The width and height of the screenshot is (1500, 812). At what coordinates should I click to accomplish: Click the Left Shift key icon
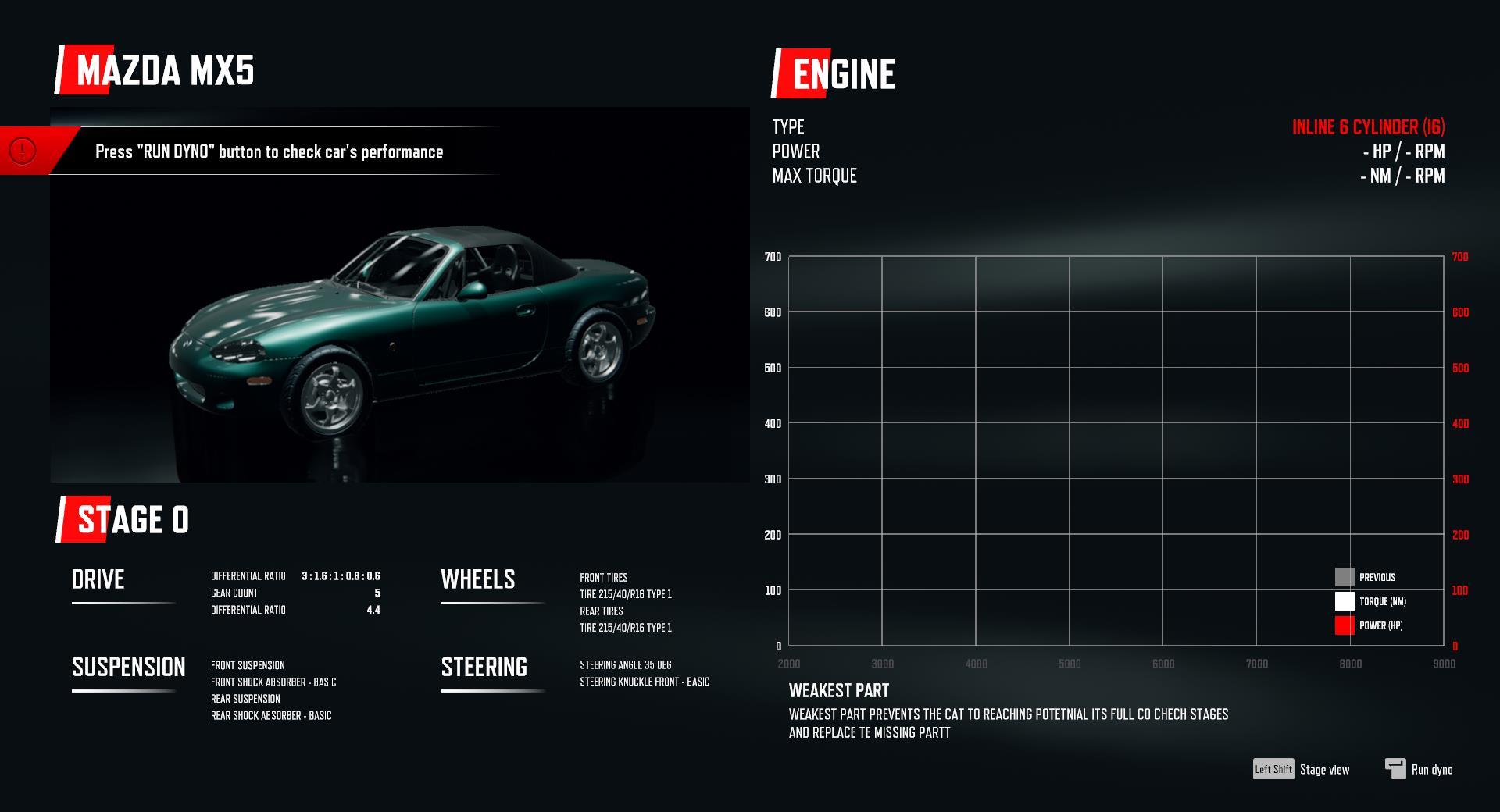pos(1273,769)
